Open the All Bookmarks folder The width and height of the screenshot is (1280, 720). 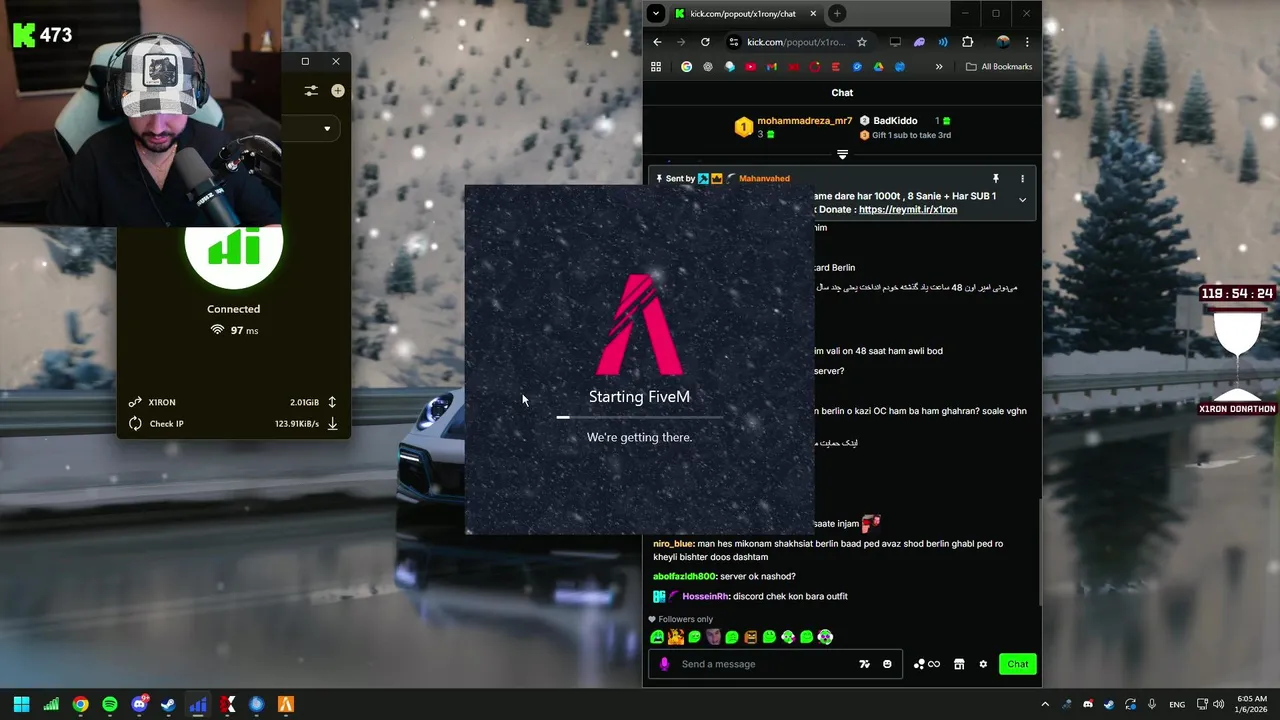pyautogui.click(x=999, y=67)
